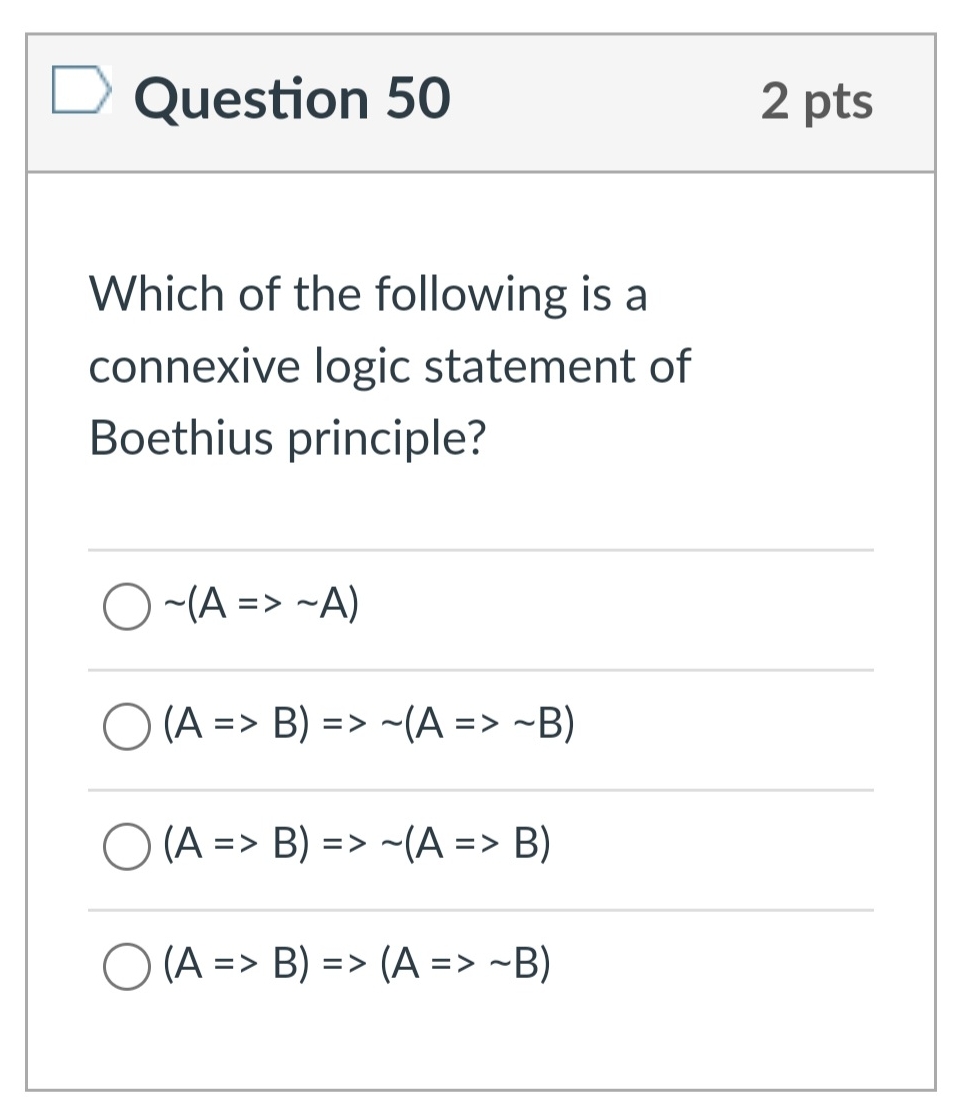Viewport: 968px width, 1115px height.
Task: Select answer (A => B) => ~(A => B)
Action: click(126, 845)
